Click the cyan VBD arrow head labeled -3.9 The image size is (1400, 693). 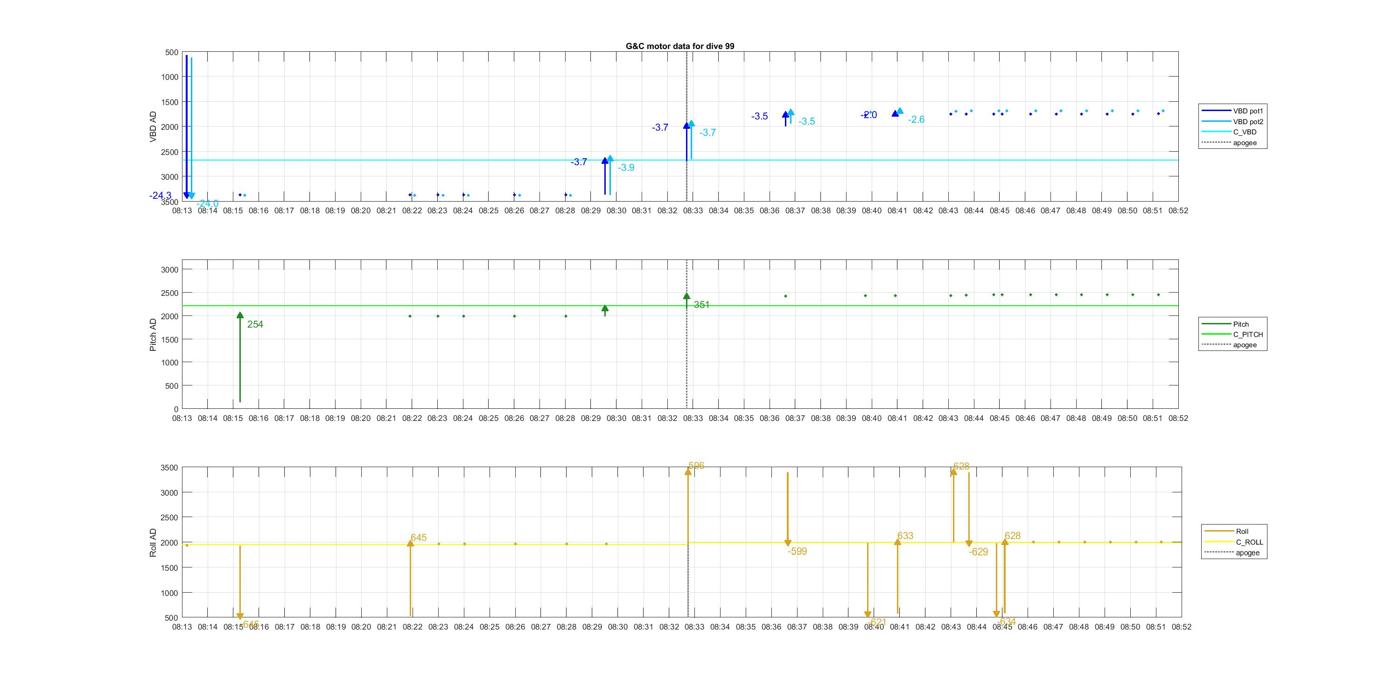coord(610,159)
